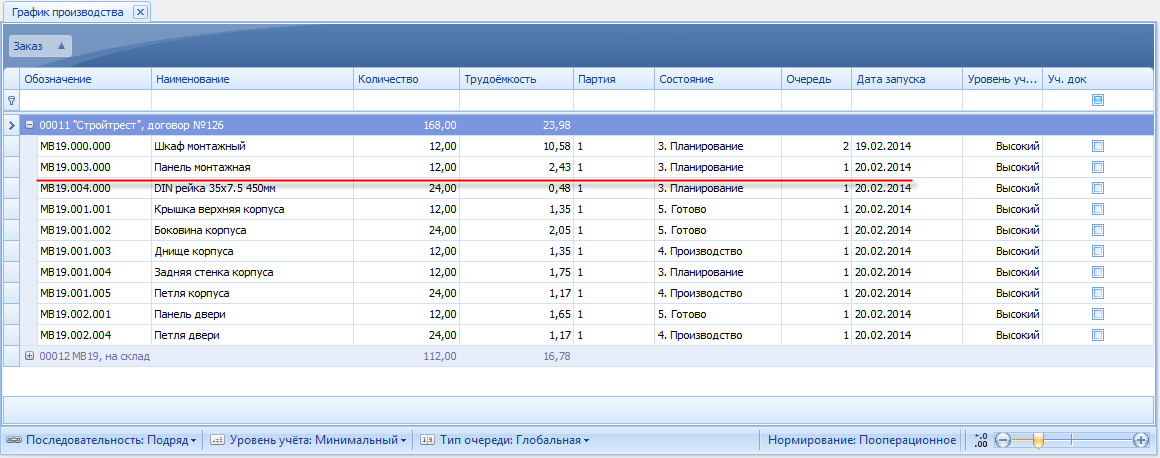
Task: Click the Очередь column header
Action: 816,79
